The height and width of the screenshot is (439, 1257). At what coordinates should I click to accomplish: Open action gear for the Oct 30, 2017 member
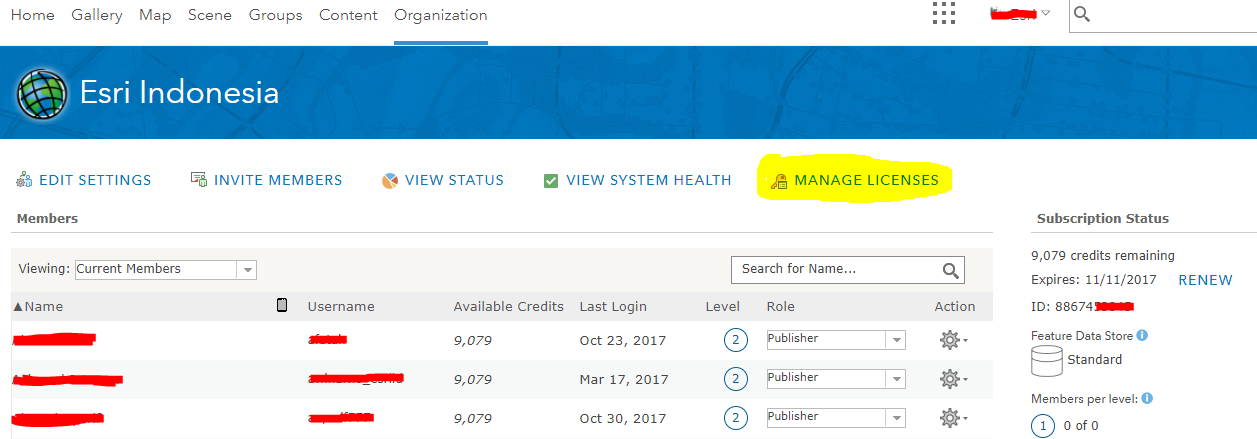(953, 418)
